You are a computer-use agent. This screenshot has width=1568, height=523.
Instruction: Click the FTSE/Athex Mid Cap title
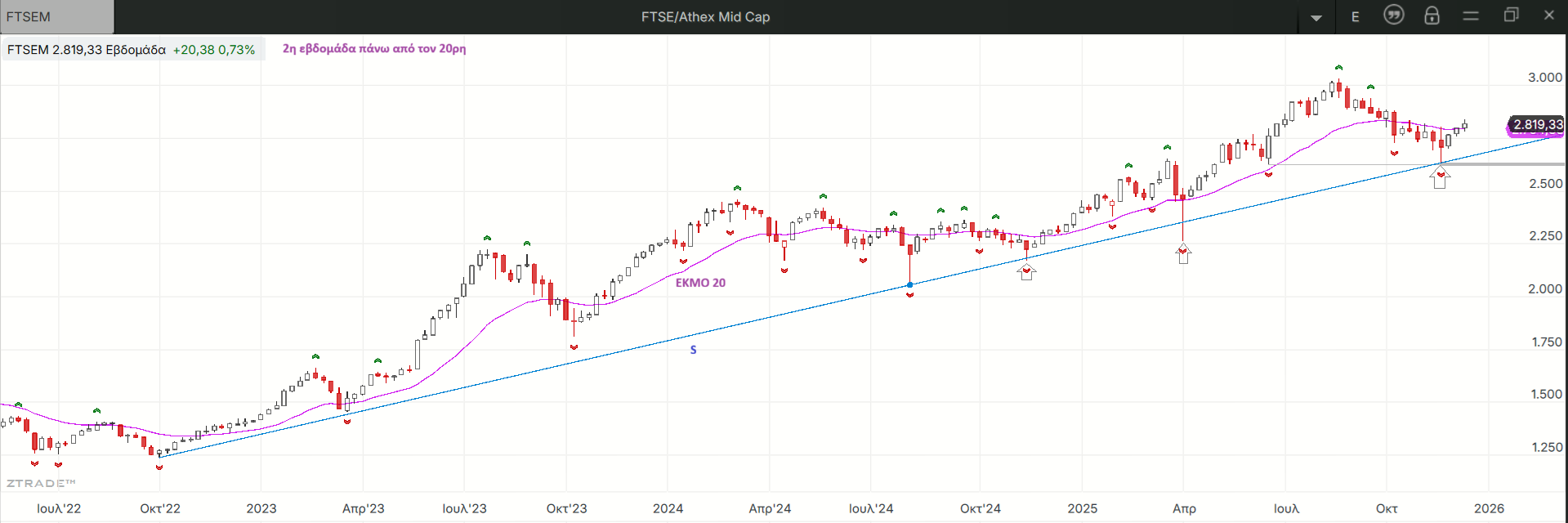click(705, 17)
